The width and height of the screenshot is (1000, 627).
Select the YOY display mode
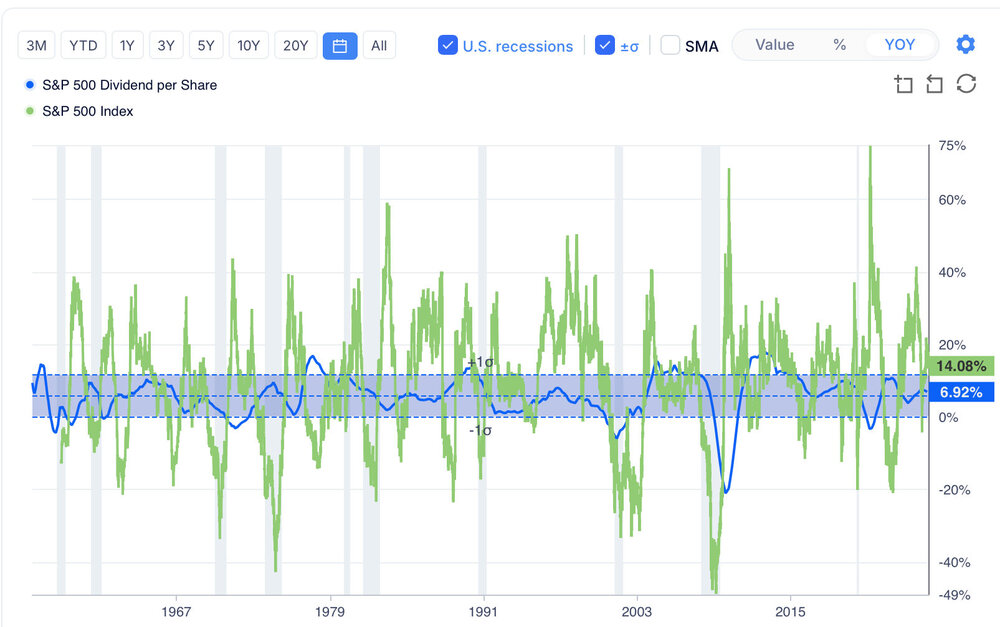[x=900, y=45]
